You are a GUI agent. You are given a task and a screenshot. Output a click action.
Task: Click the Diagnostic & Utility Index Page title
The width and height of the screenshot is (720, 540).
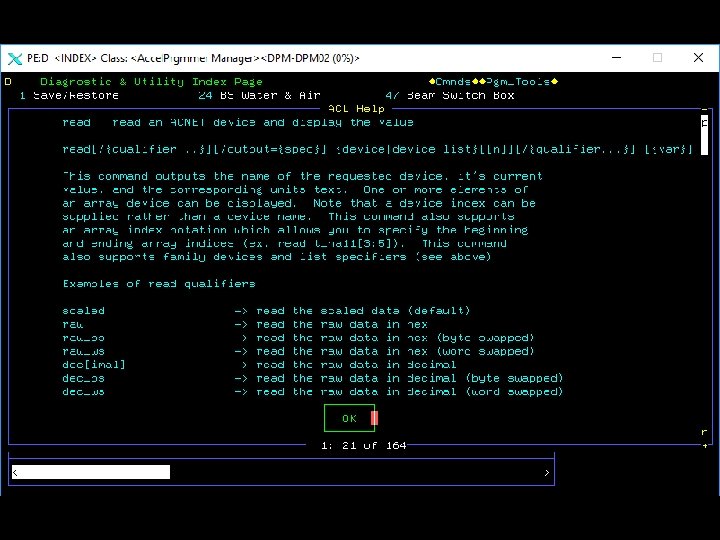click(151, 82)
